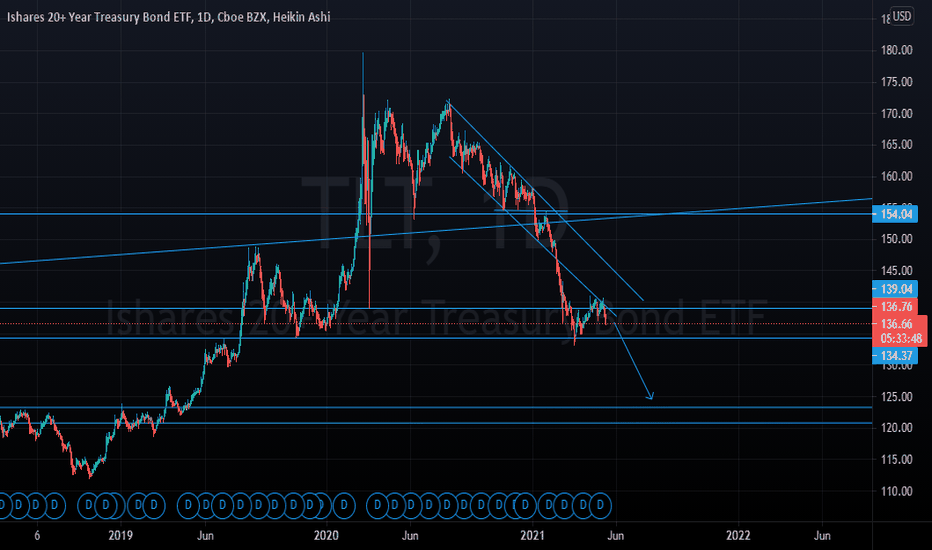Click the 2022 label on time axis
Image resolution: width=932 pixels, height=550 pixels.
738,536
